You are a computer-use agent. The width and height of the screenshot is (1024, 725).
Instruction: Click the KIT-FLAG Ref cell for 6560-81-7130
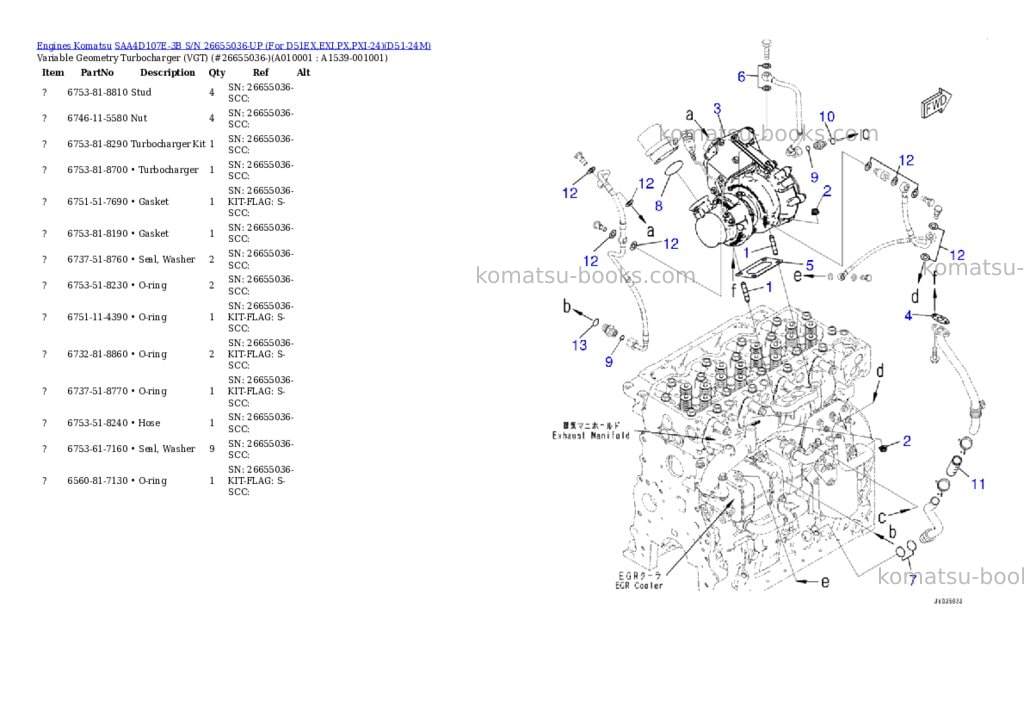261,481
